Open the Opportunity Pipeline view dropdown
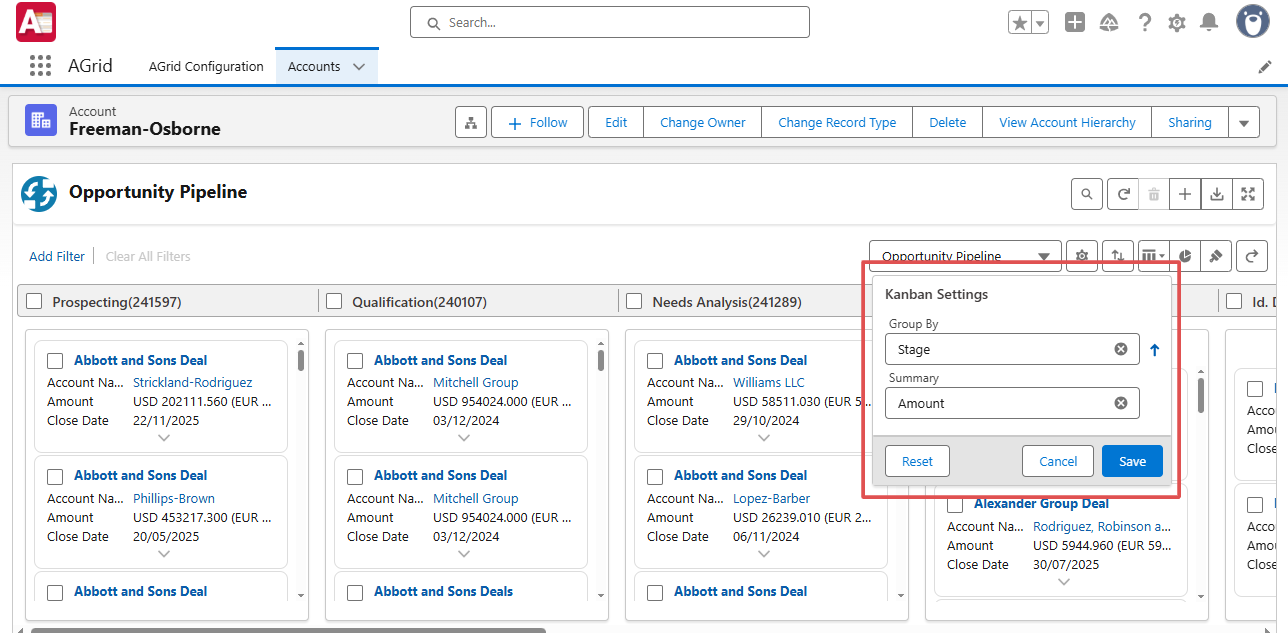1288x633 pixels. (965, 256)
